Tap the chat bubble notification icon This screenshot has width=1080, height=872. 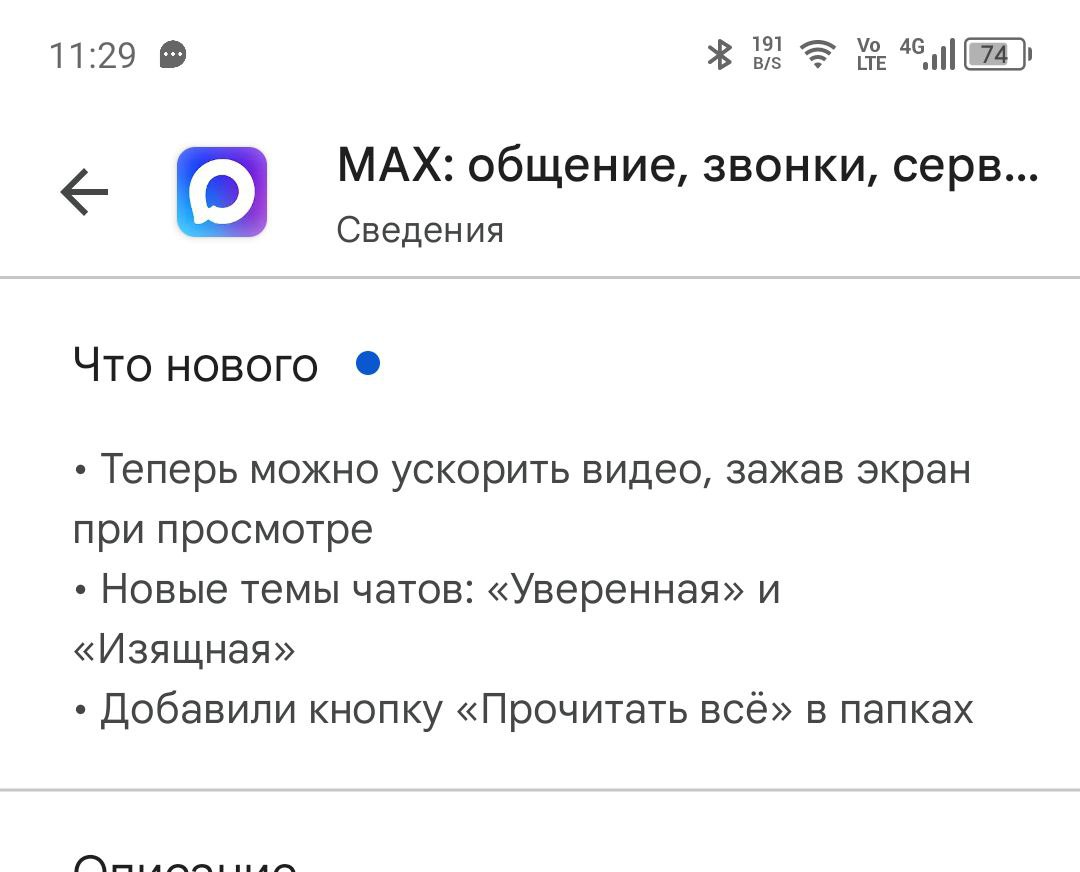(x=173, y=54)
